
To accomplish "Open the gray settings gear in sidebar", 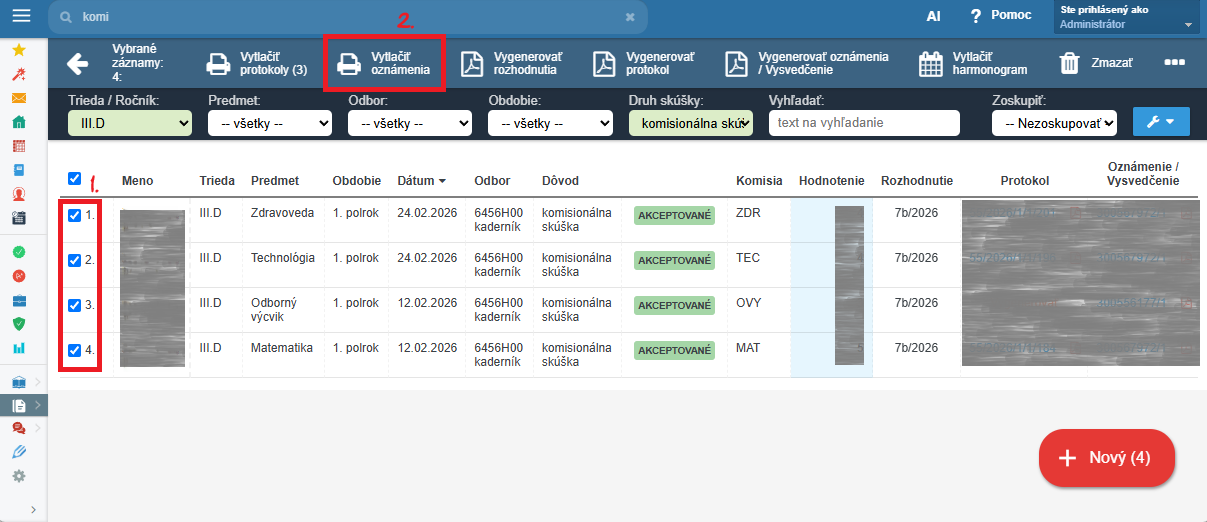I will [x=19, y=476].
